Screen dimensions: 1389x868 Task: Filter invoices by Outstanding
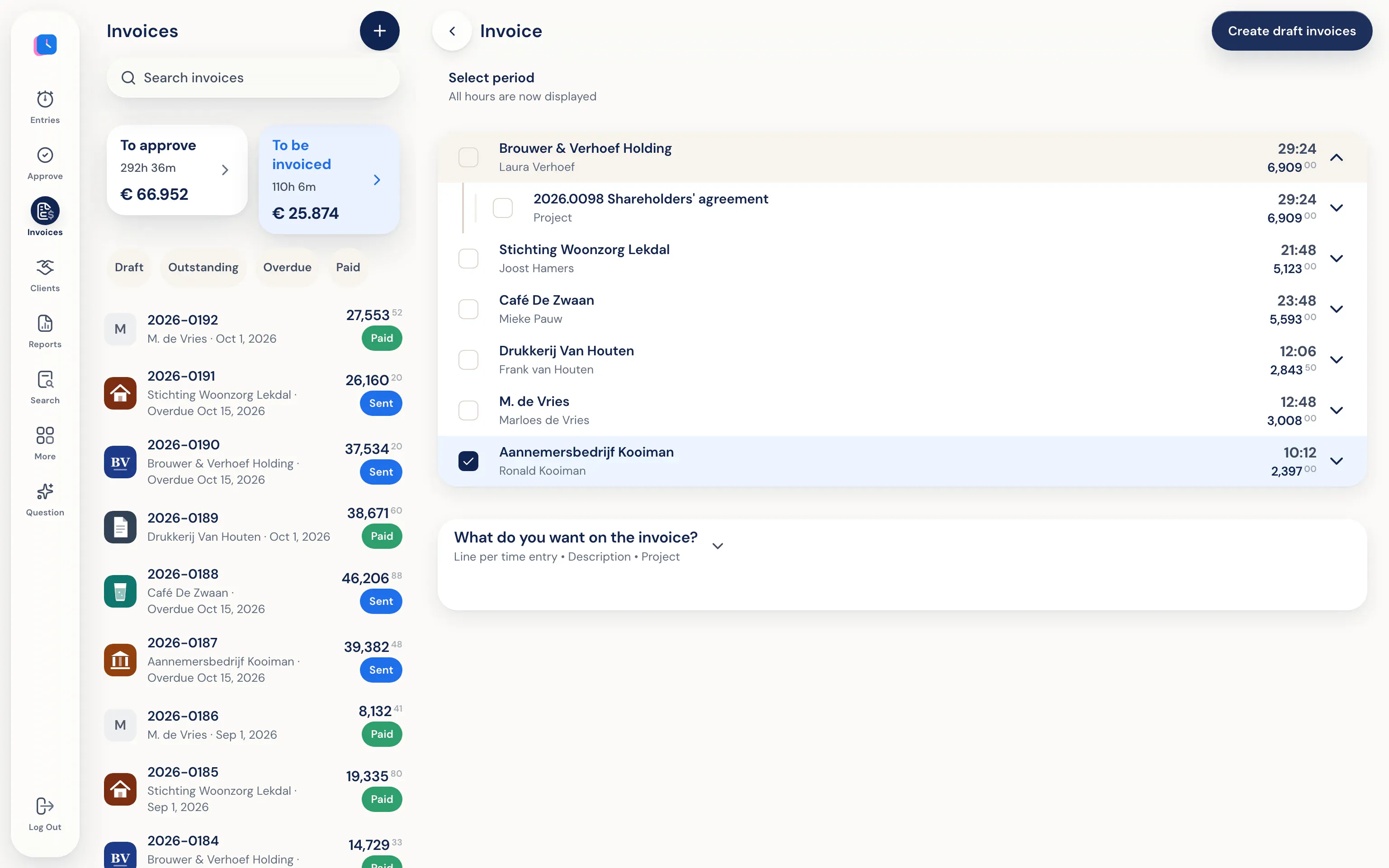[203, 267]
